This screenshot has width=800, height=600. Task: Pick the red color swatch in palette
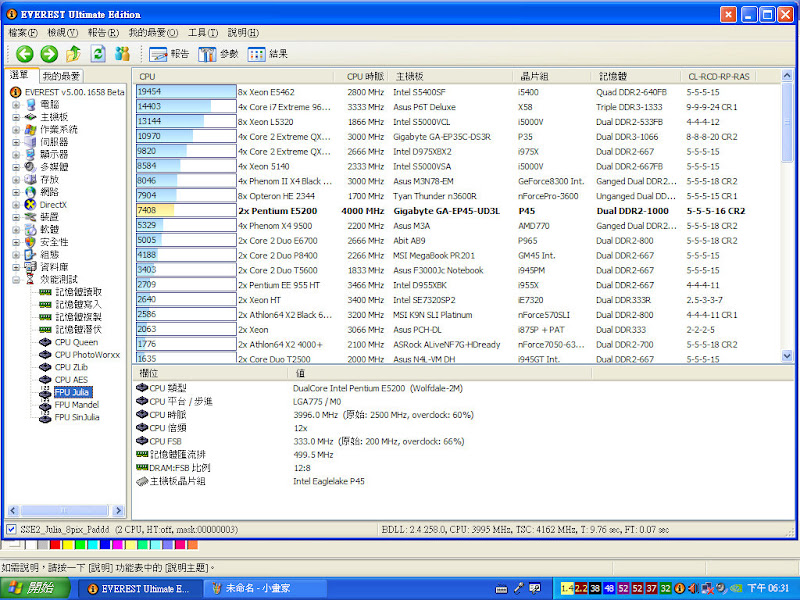(53, 545)
